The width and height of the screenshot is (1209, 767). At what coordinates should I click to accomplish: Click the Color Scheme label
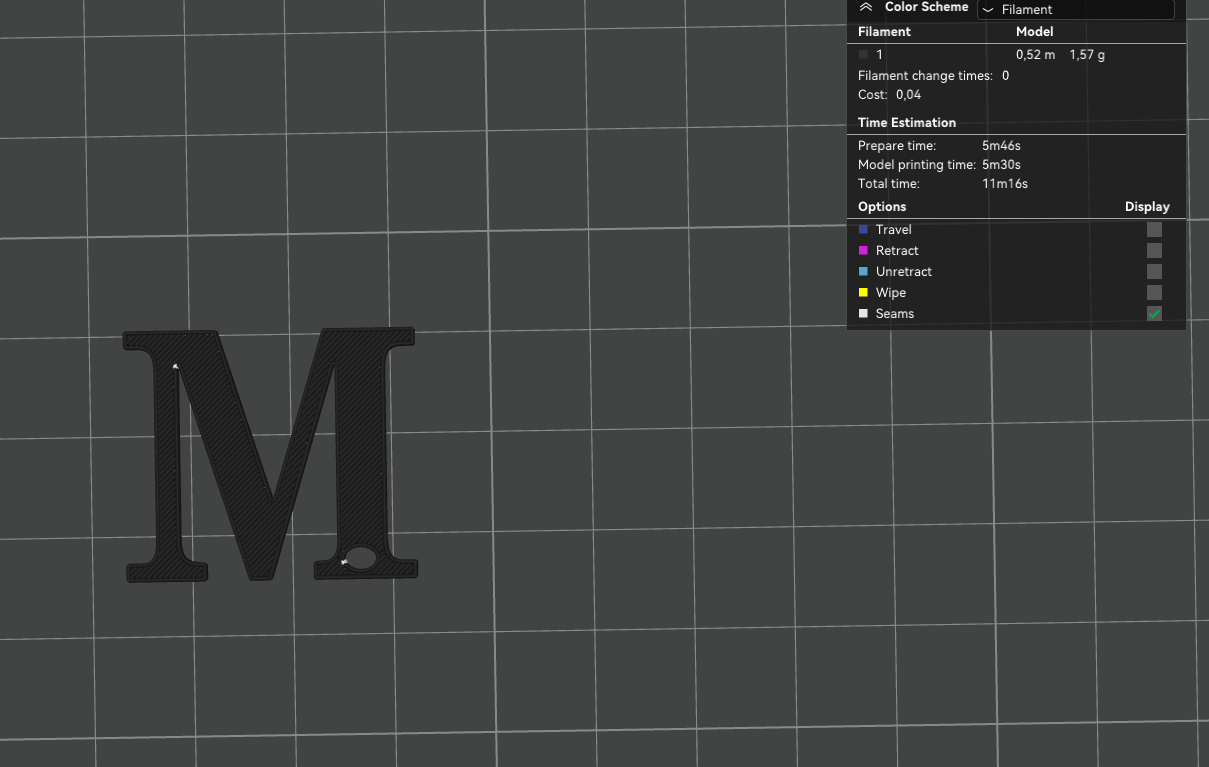(x=927, y=7)
